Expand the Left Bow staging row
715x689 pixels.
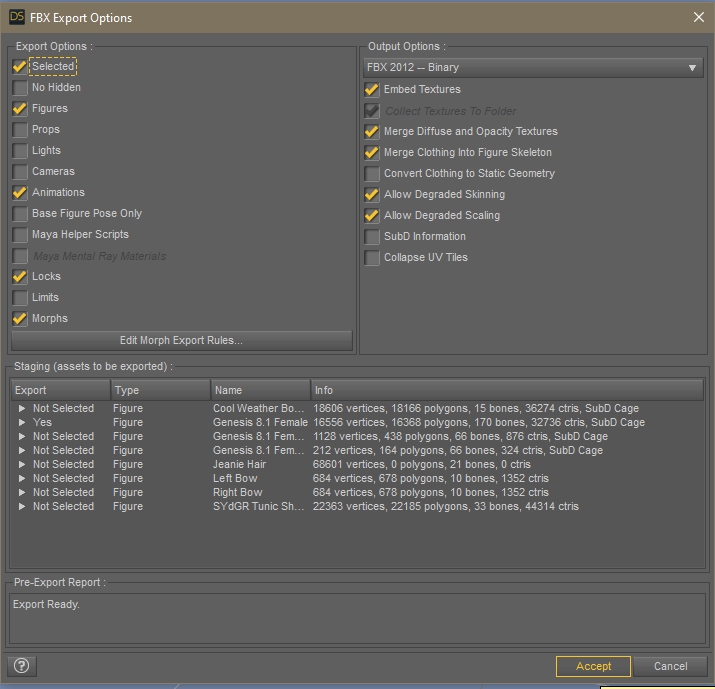coord(21,478)
